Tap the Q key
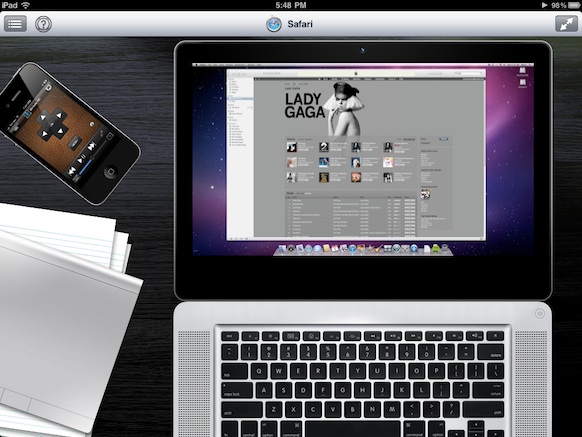The image size is (582, 437). click(259, 371)
